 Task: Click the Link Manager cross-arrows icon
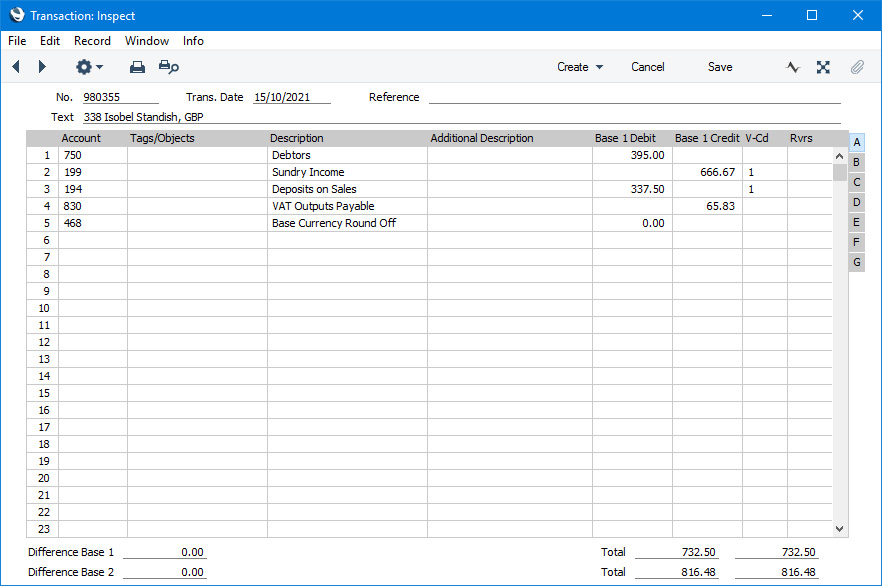click(824, 67)
